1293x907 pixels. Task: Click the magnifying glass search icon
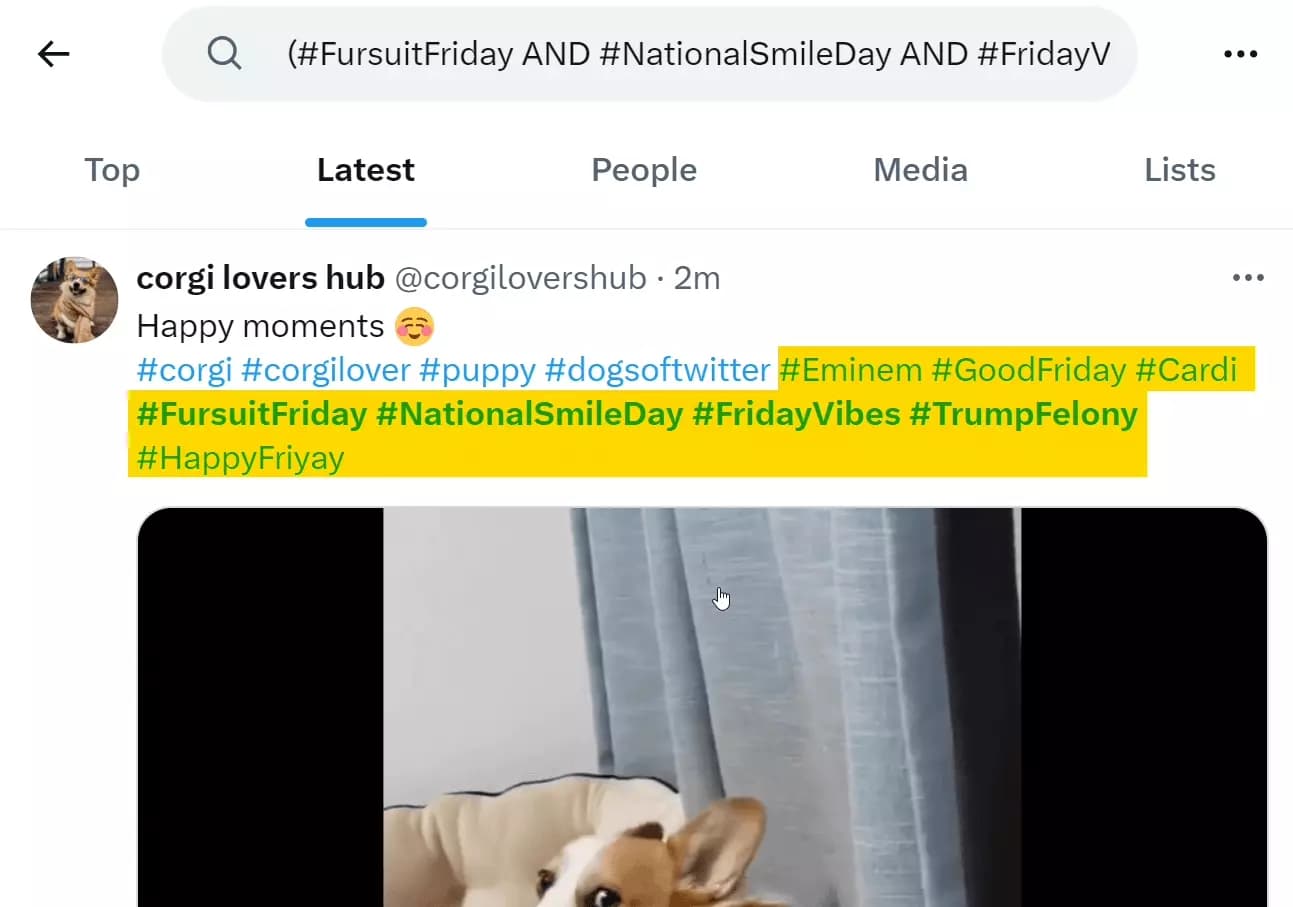(x=225, y=53)
